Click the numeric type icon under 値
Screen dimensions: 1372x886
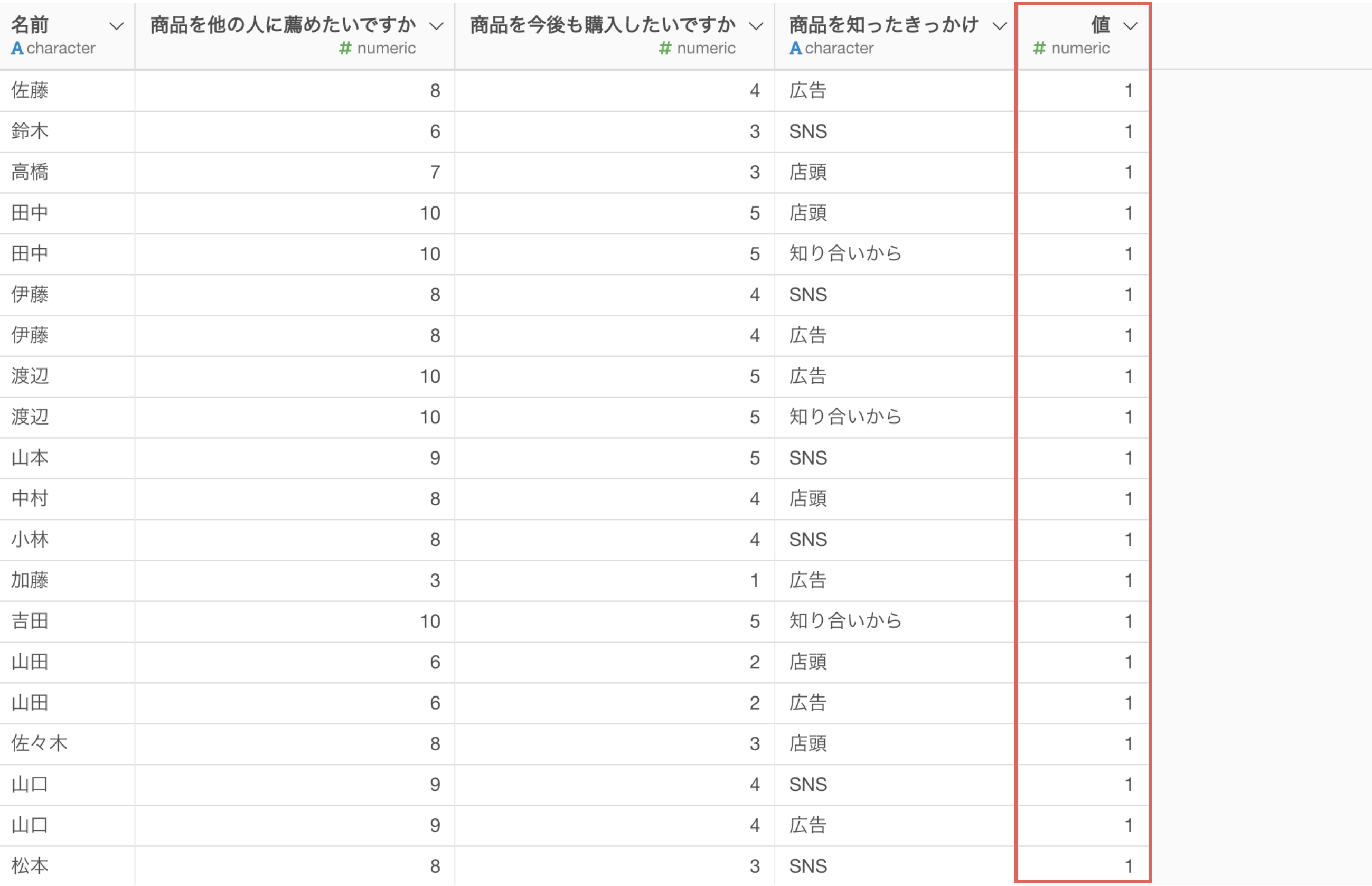pos(1039,49)
